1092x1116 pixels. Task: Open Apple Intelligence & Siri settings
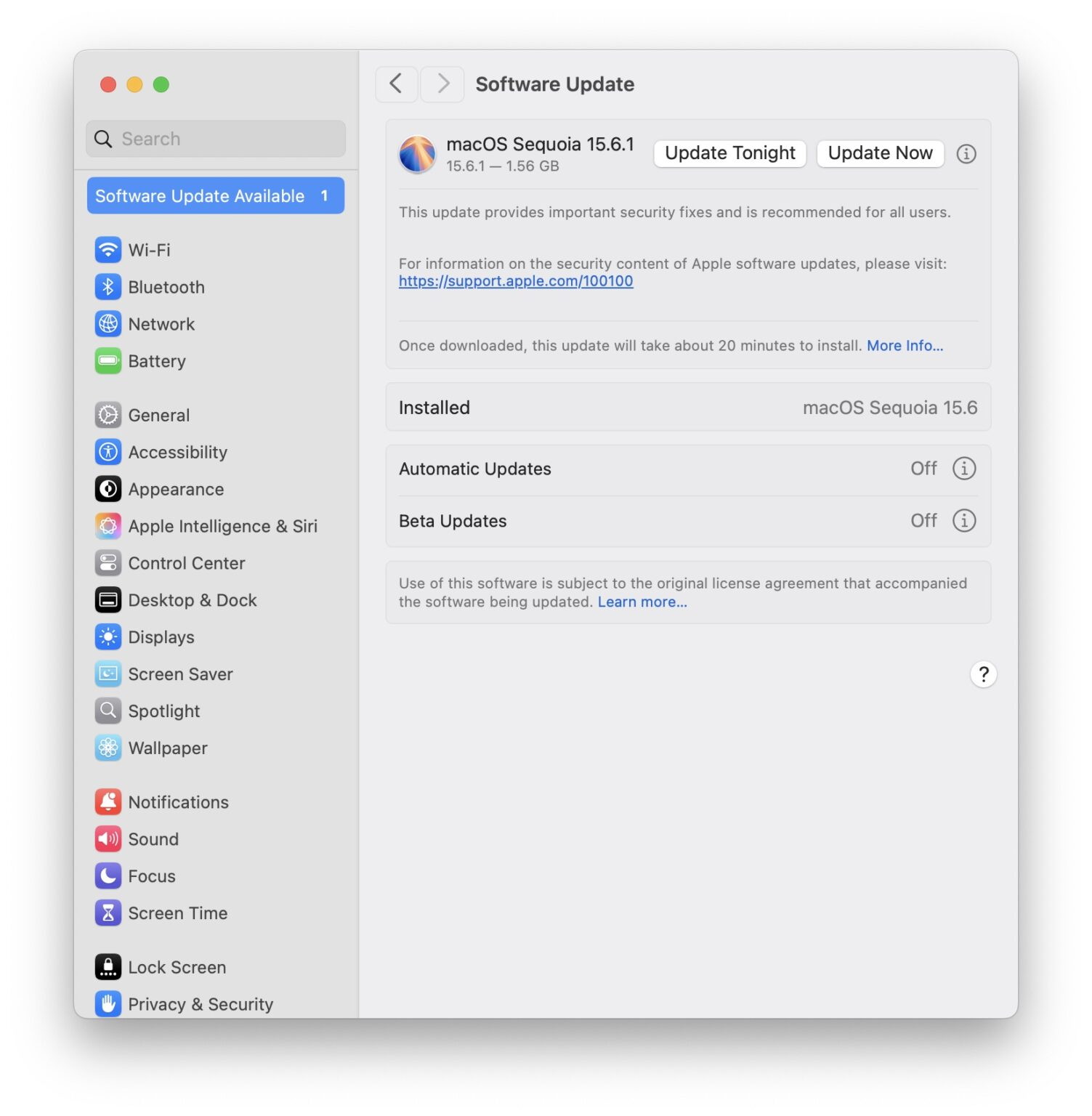pos(108,526)
